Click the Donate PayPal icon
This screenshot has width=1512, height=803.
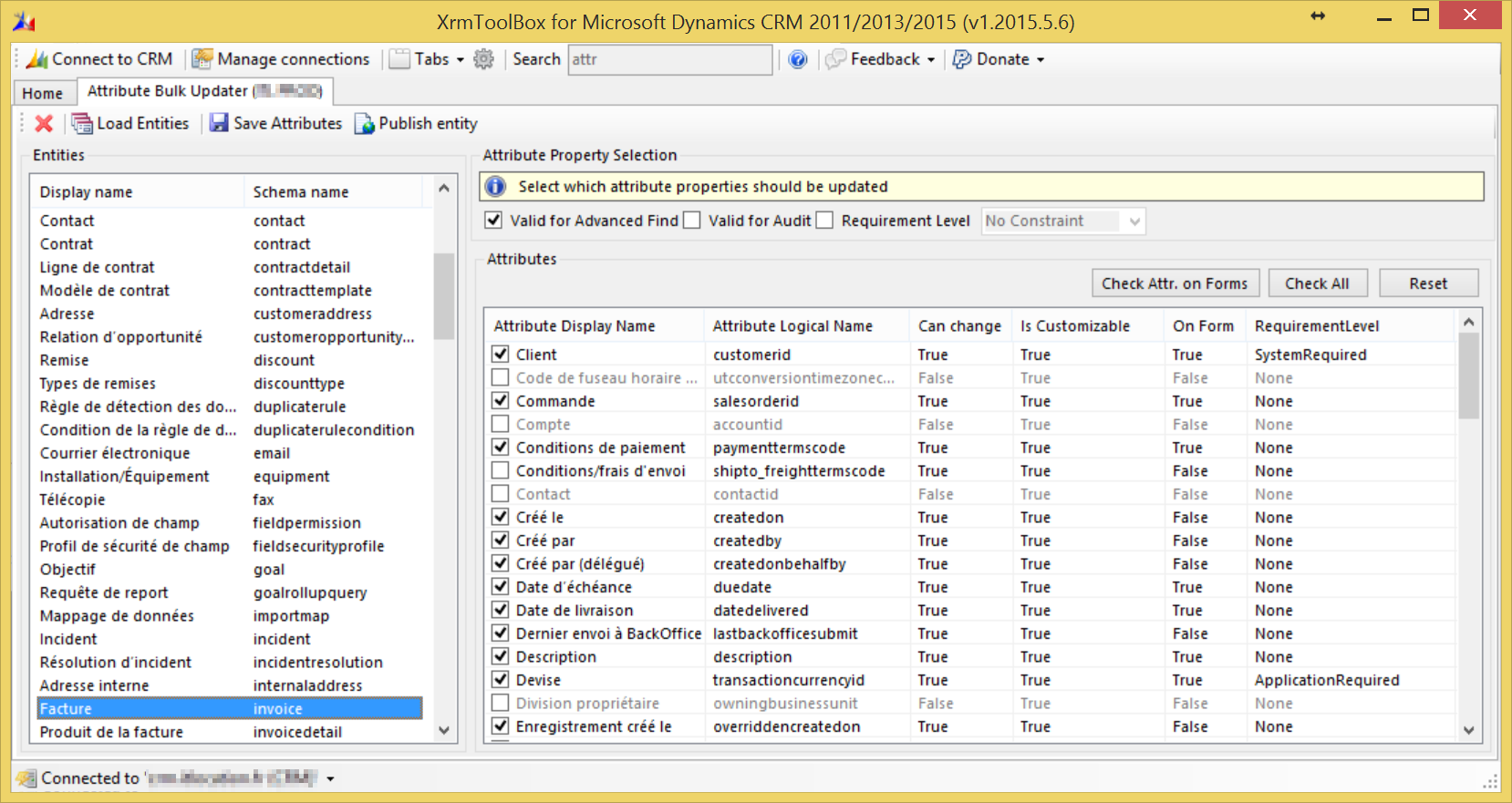click(962, 59)
